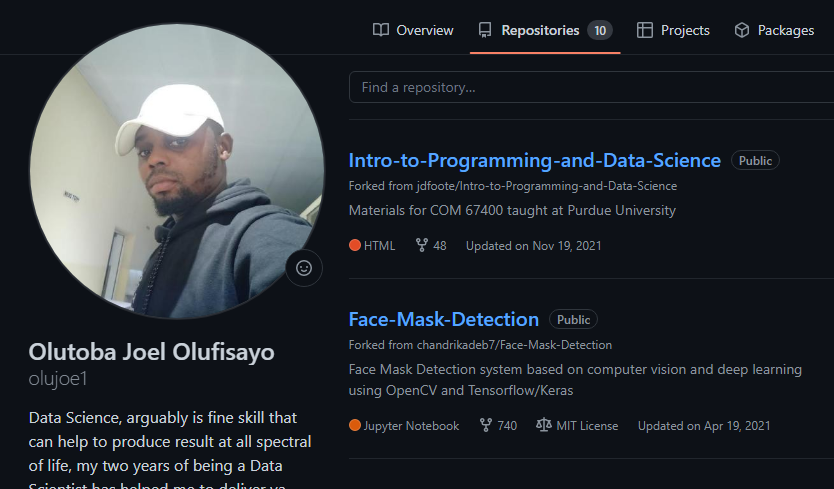Select the Repositories tab
This screenshot has width=834, height=489.
tap(540, 30)
